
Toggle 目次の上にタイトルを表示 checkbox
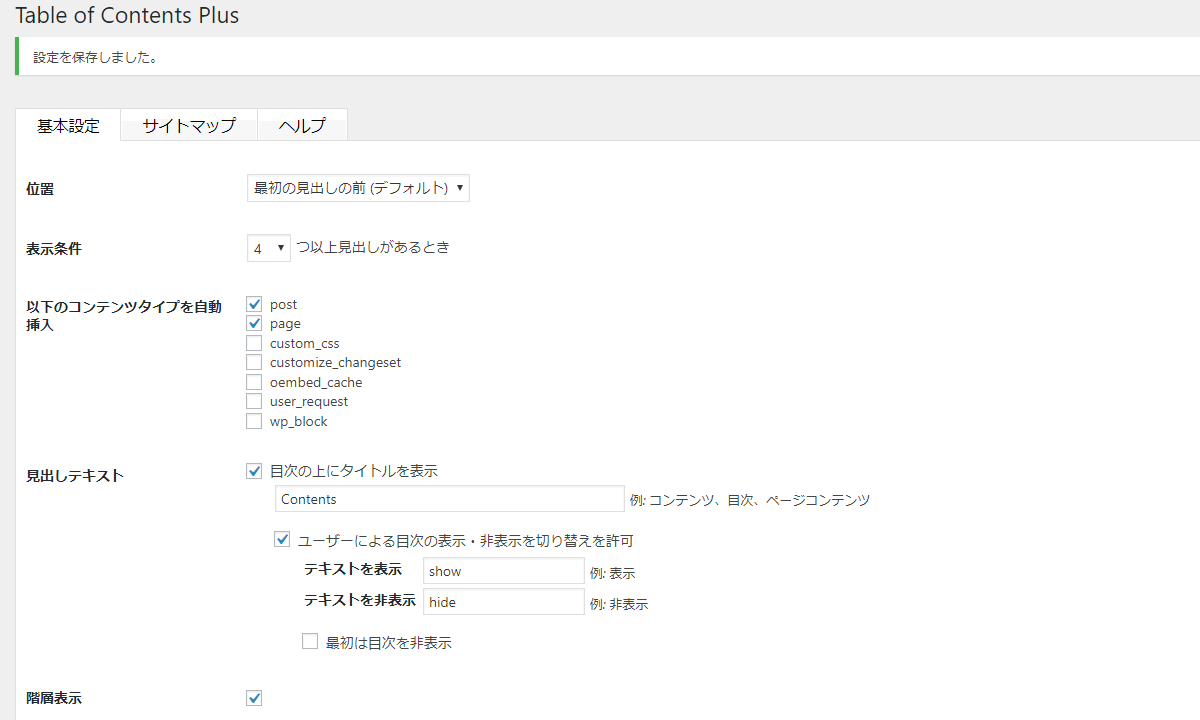(254, 471)
